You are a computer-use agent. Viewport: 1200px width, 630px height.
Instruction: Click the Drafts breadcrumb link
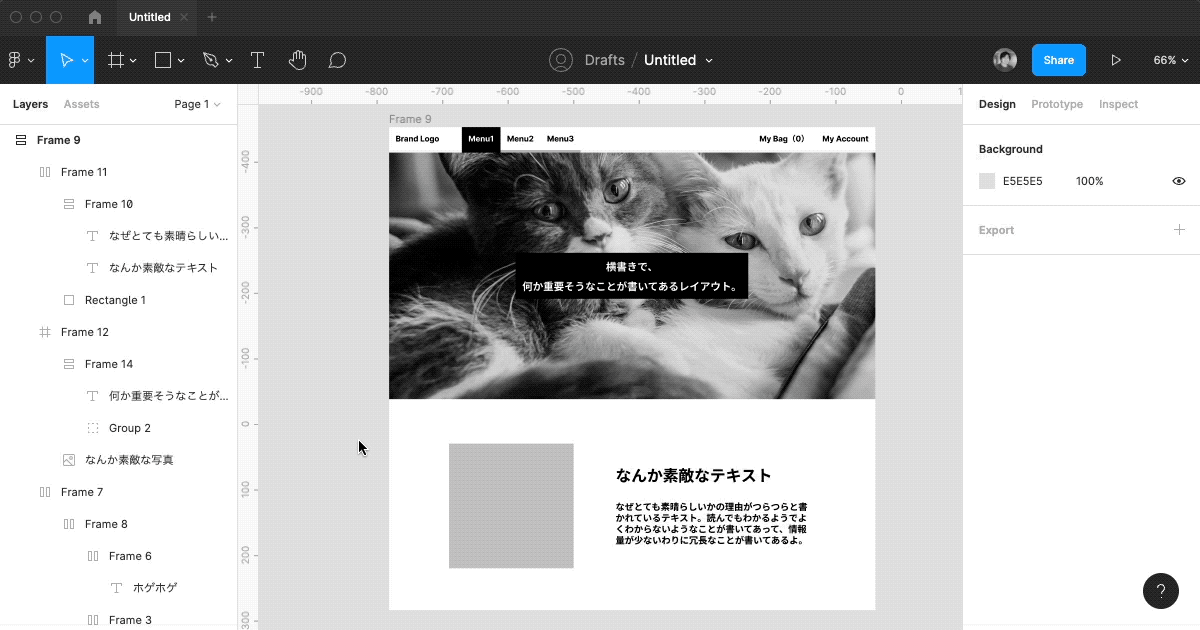coord(603,60)
